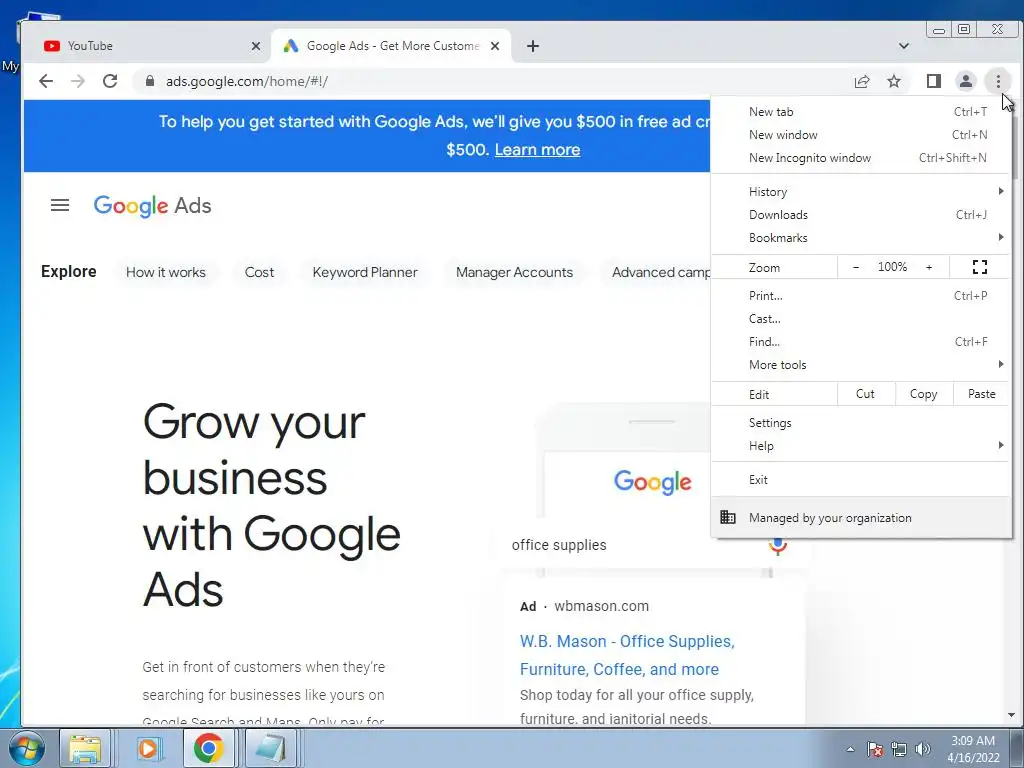Open Keyword Planner link
Screen dimensions: 1024x768
[365, 272]
